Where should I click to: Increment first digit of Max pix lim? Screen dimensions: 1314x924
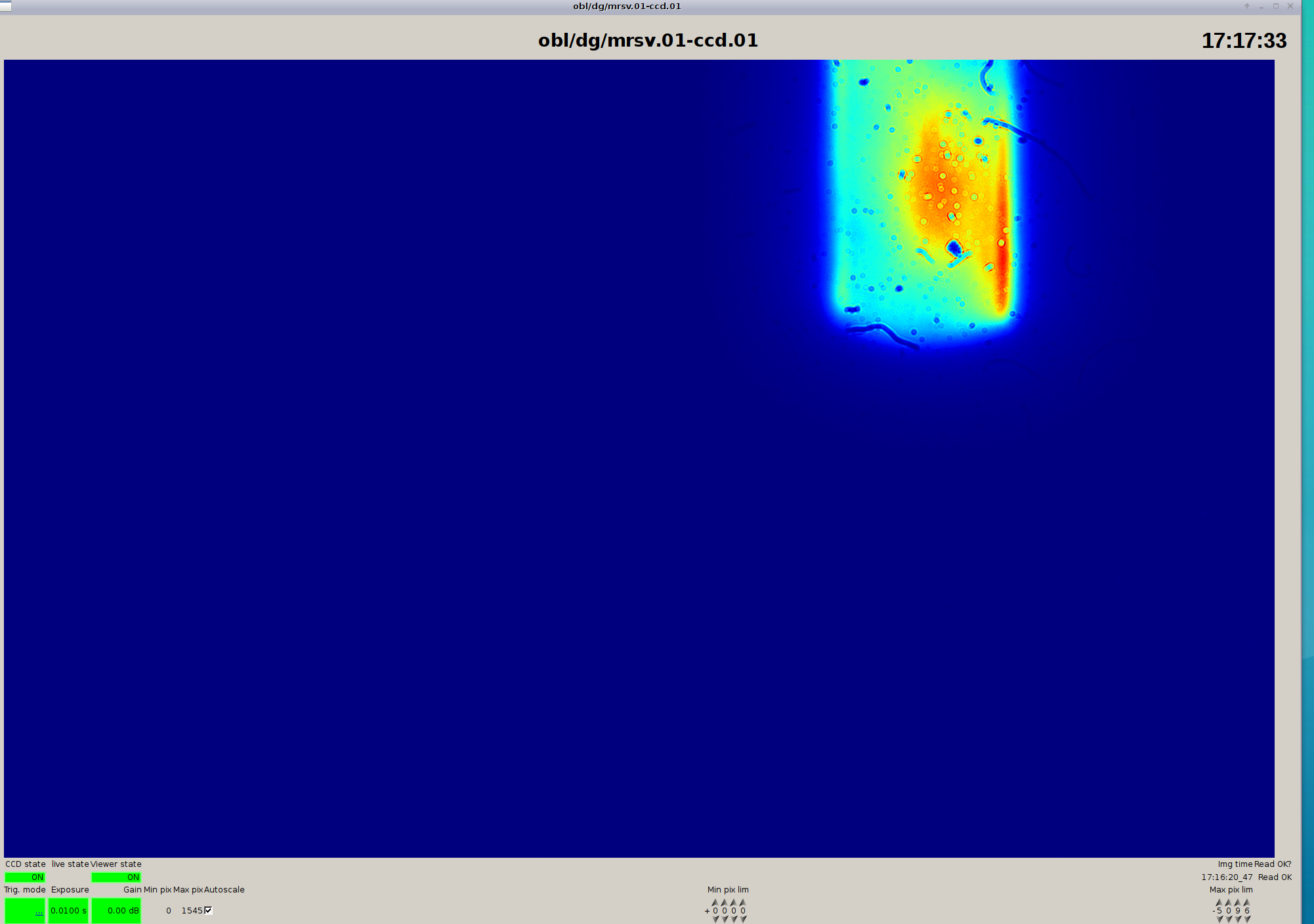click(x=1219, y=902)
